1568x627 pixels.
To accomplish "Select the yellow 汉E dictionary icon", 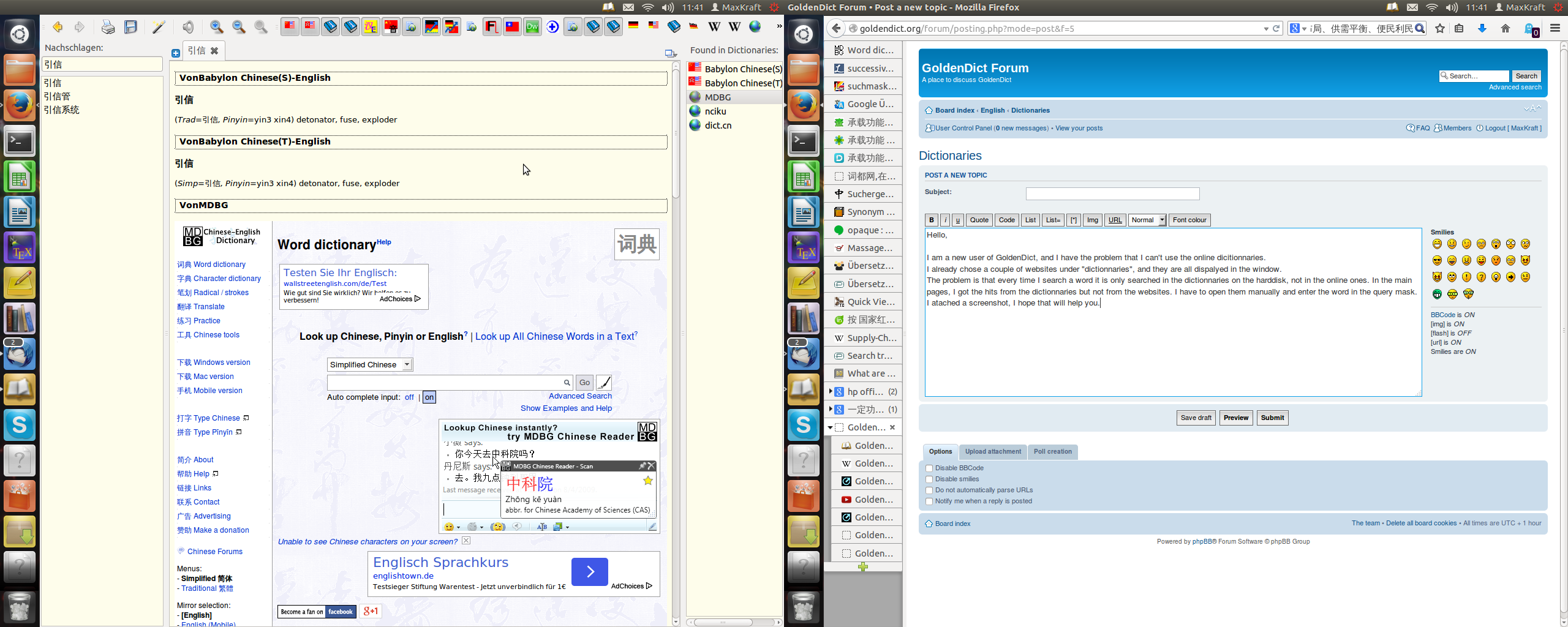I will tap(371, 27).
